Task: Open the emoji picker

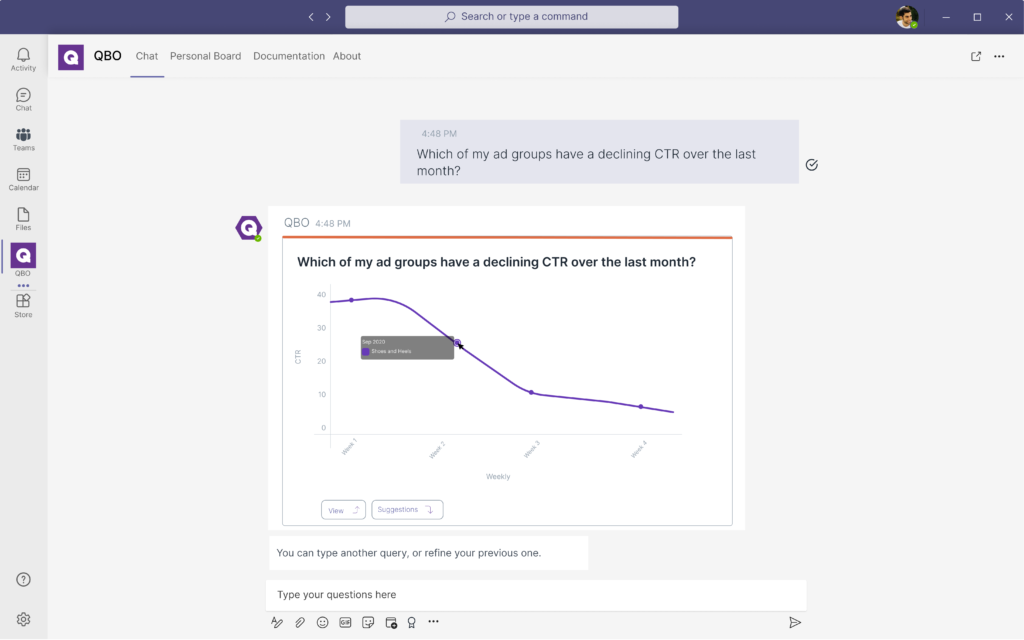Action: [x=322, y=622]
